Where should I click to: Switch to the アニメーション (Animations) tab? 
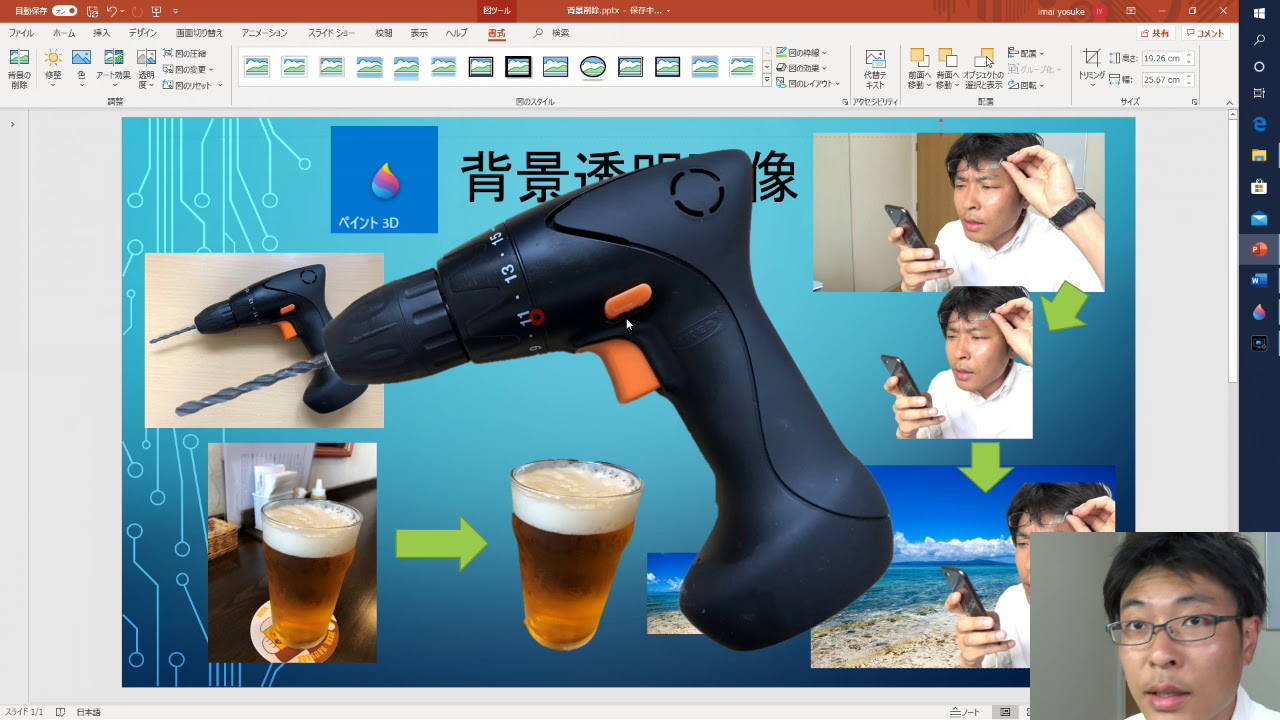tap(264, 33)
